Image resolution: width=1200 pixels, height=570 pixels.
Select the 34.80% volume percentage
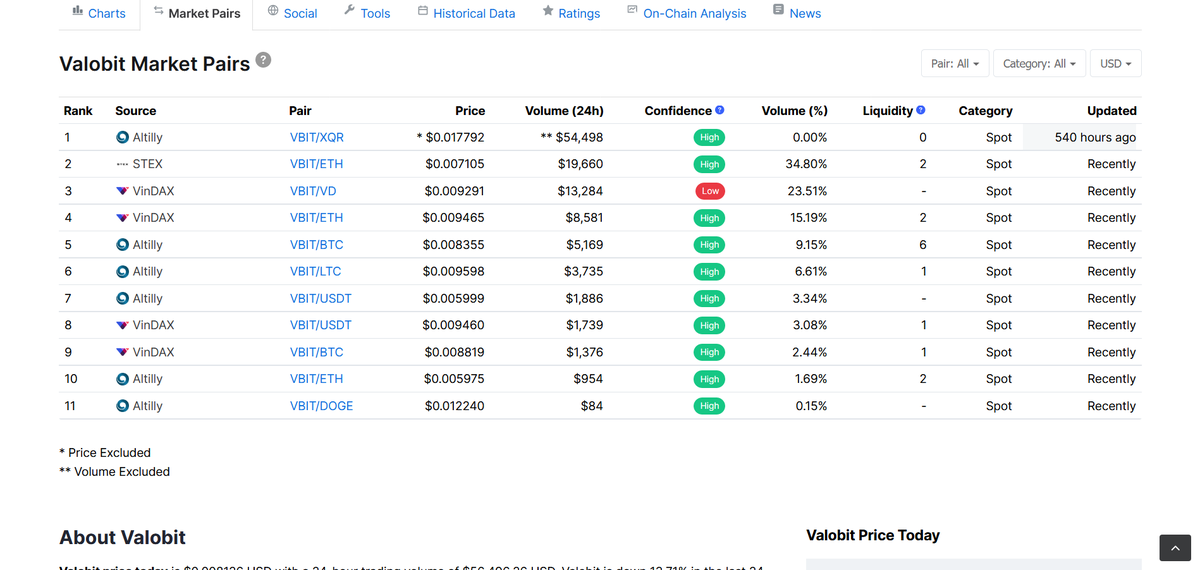807,164
